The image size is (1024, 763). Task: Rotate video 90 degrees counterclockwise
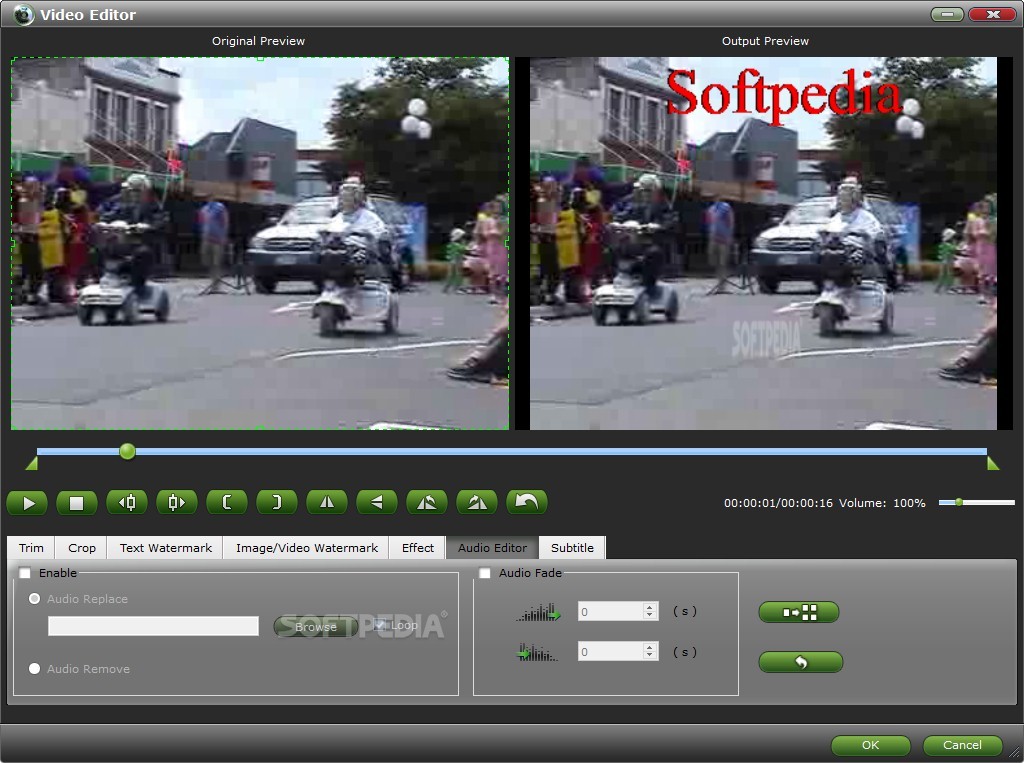point(426,502)
